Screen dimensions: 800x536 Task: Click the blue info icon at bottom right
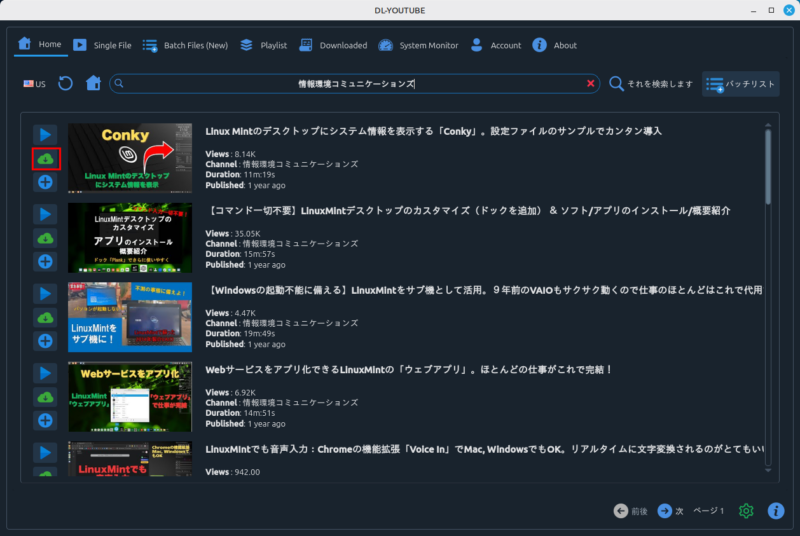(776, 511)
